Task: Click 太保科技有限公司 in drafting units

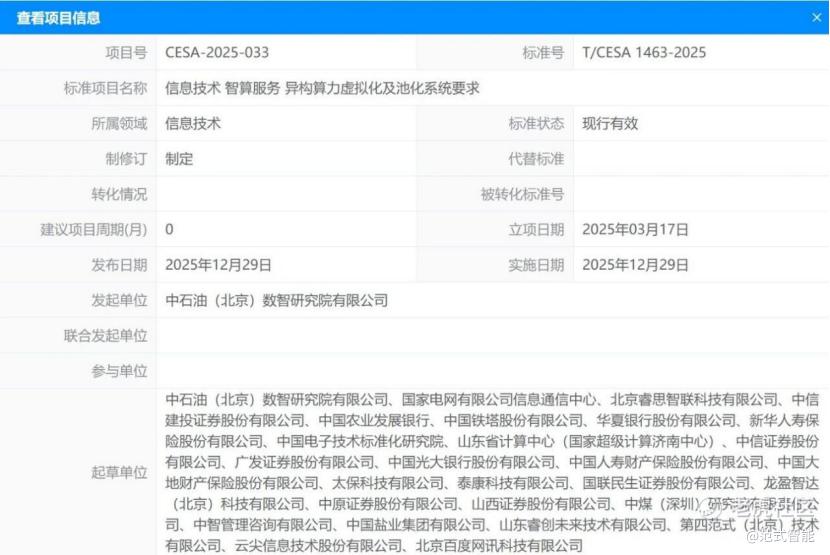Action: pyautogui.click(x=388, y=483)
